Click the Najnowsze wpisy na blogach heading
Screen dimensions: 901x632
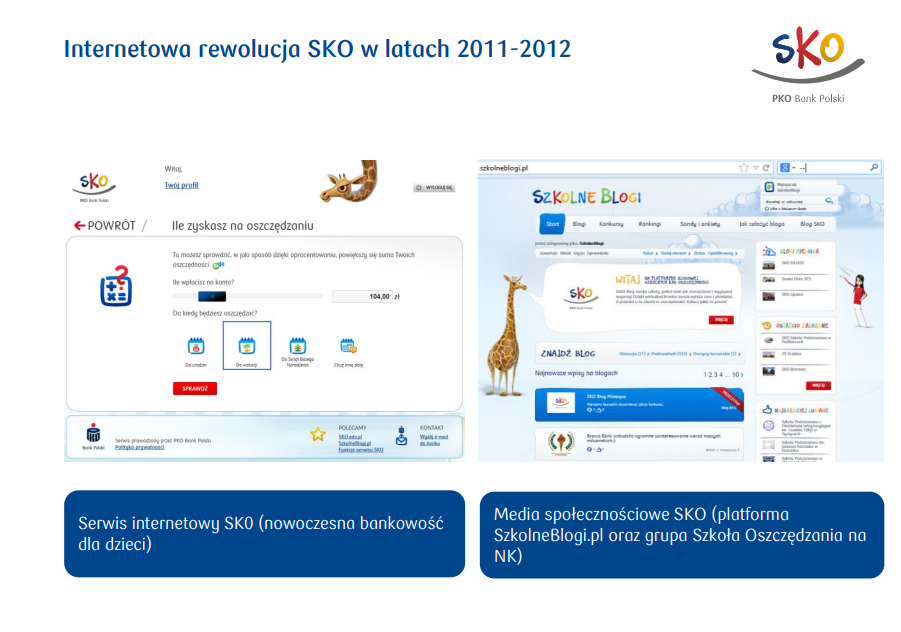coord(576,373)
